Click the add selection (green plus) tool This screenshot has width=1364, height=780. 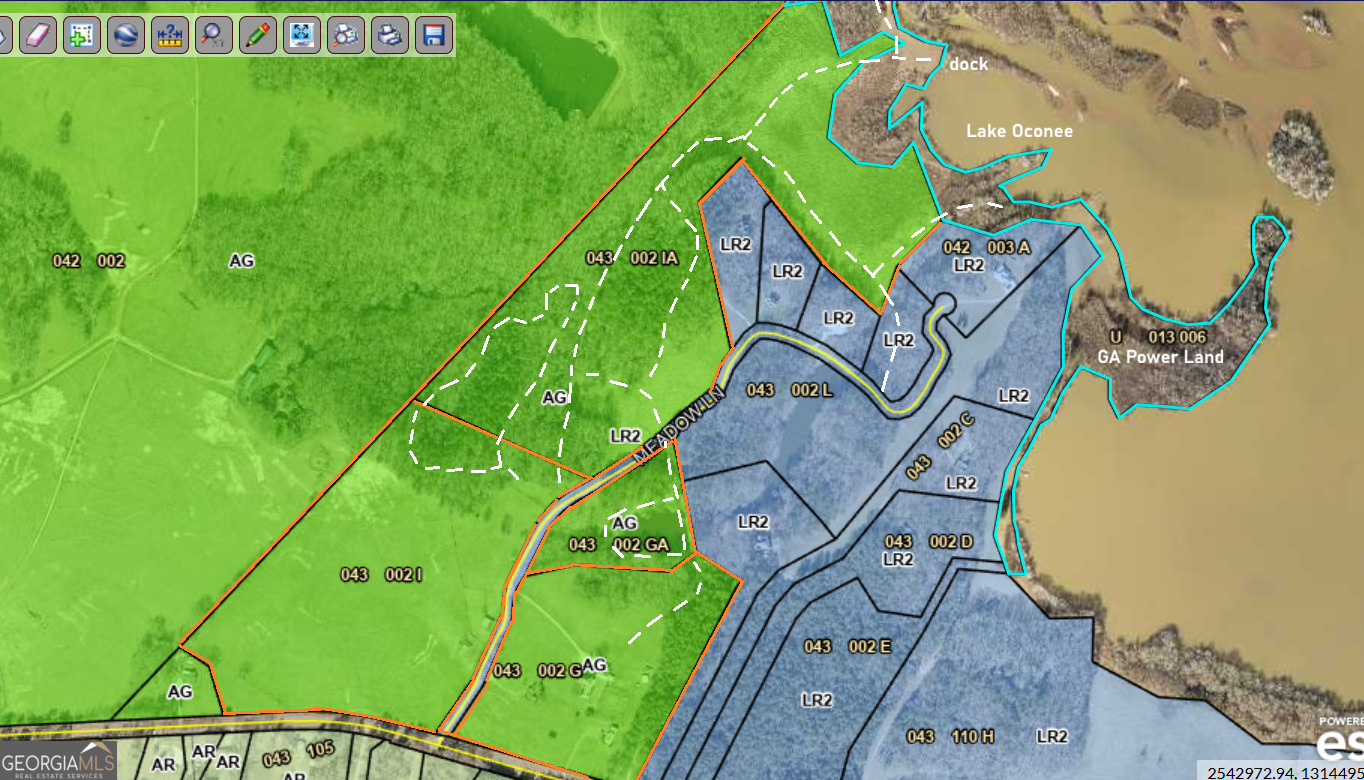coord(82,35)
